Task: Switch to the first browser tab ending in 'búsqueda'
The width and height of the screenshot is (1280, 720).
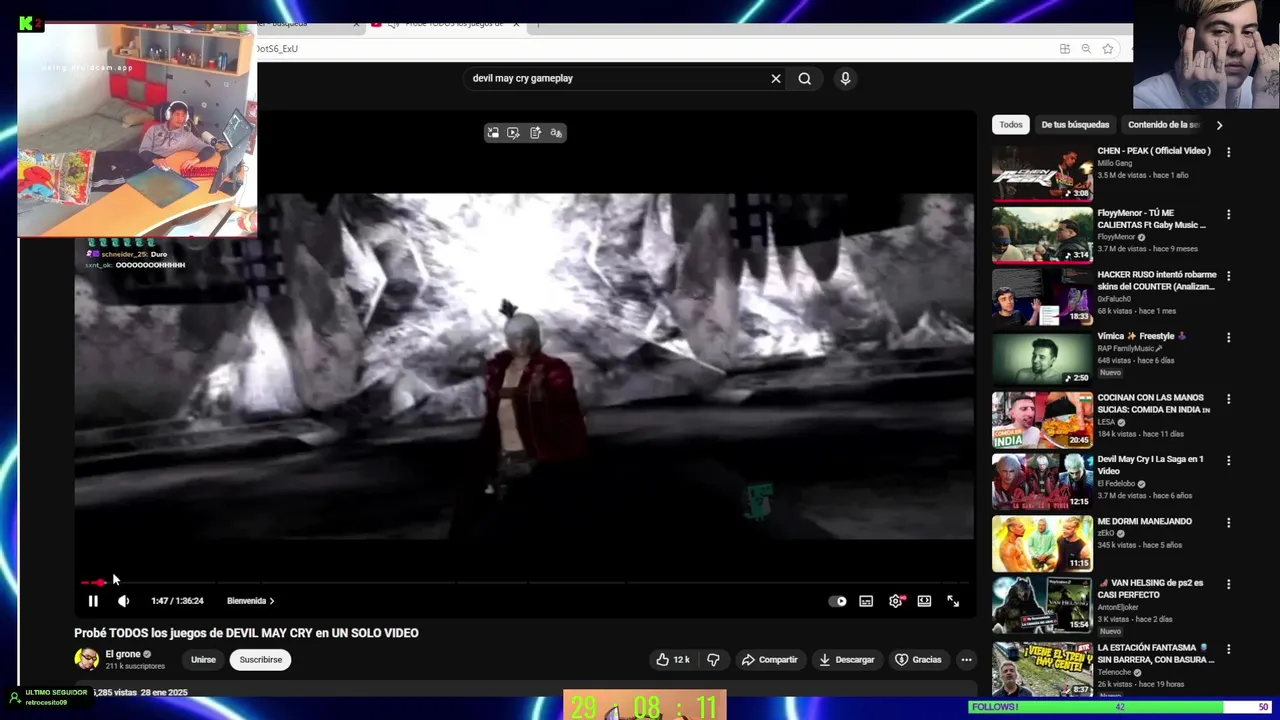Action: click(x=300, y=23)
